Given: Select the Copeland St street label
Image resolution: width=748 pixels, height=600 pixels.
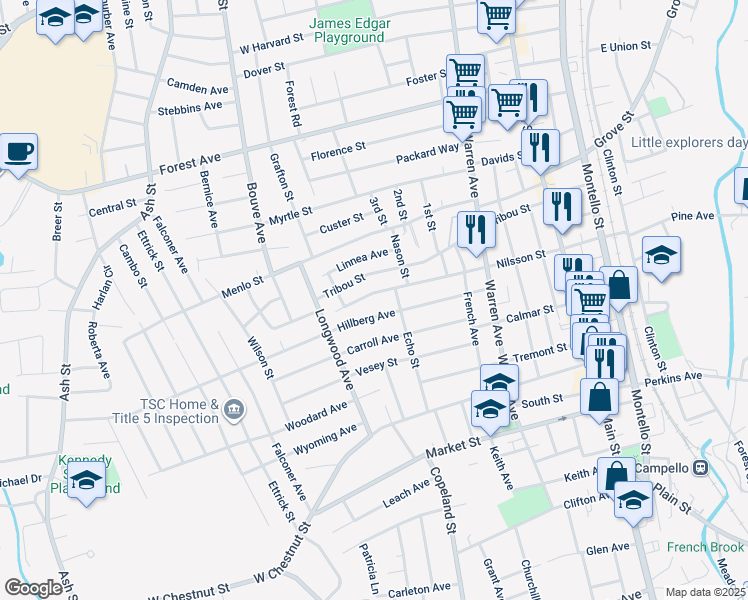Looking at the screenshot, I should tap(444, 499).
